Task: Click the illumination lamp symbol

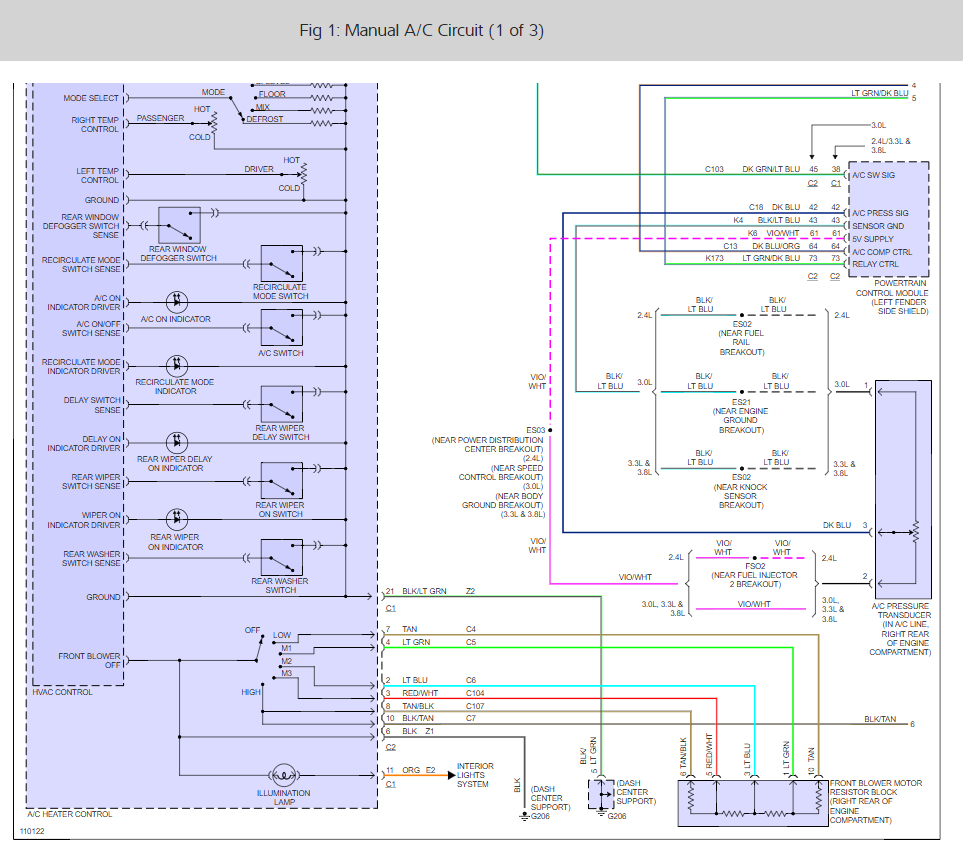Action: [x=283, y=775]
